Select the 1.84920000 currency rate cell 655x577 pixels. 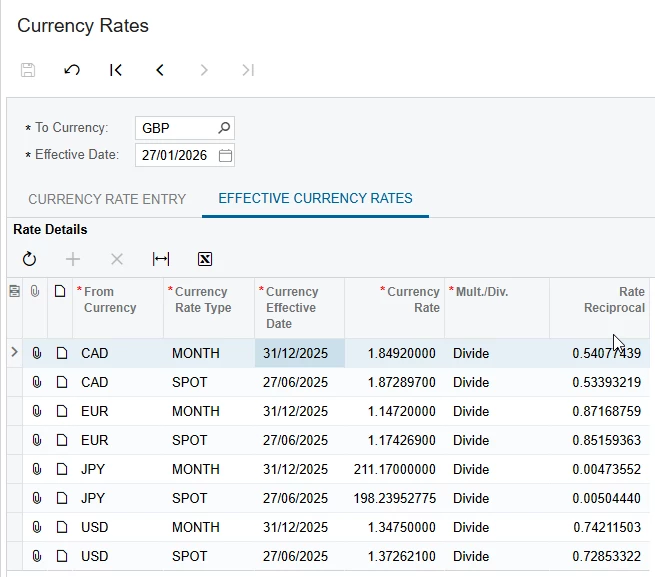[395, 353]
